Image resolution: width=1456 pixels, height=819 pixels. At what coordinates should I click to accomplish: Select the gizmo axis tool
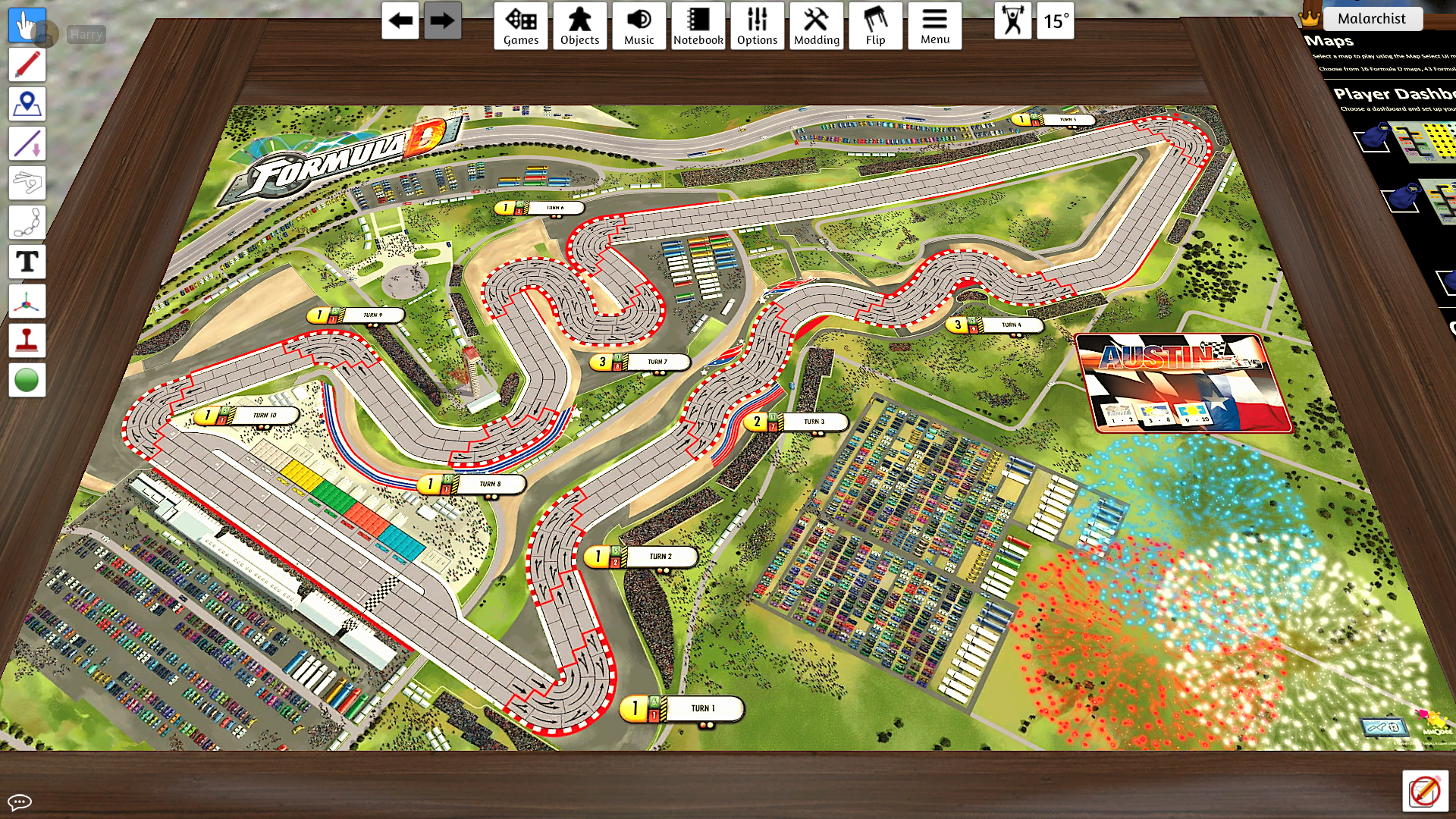click(x=27, y=301)
